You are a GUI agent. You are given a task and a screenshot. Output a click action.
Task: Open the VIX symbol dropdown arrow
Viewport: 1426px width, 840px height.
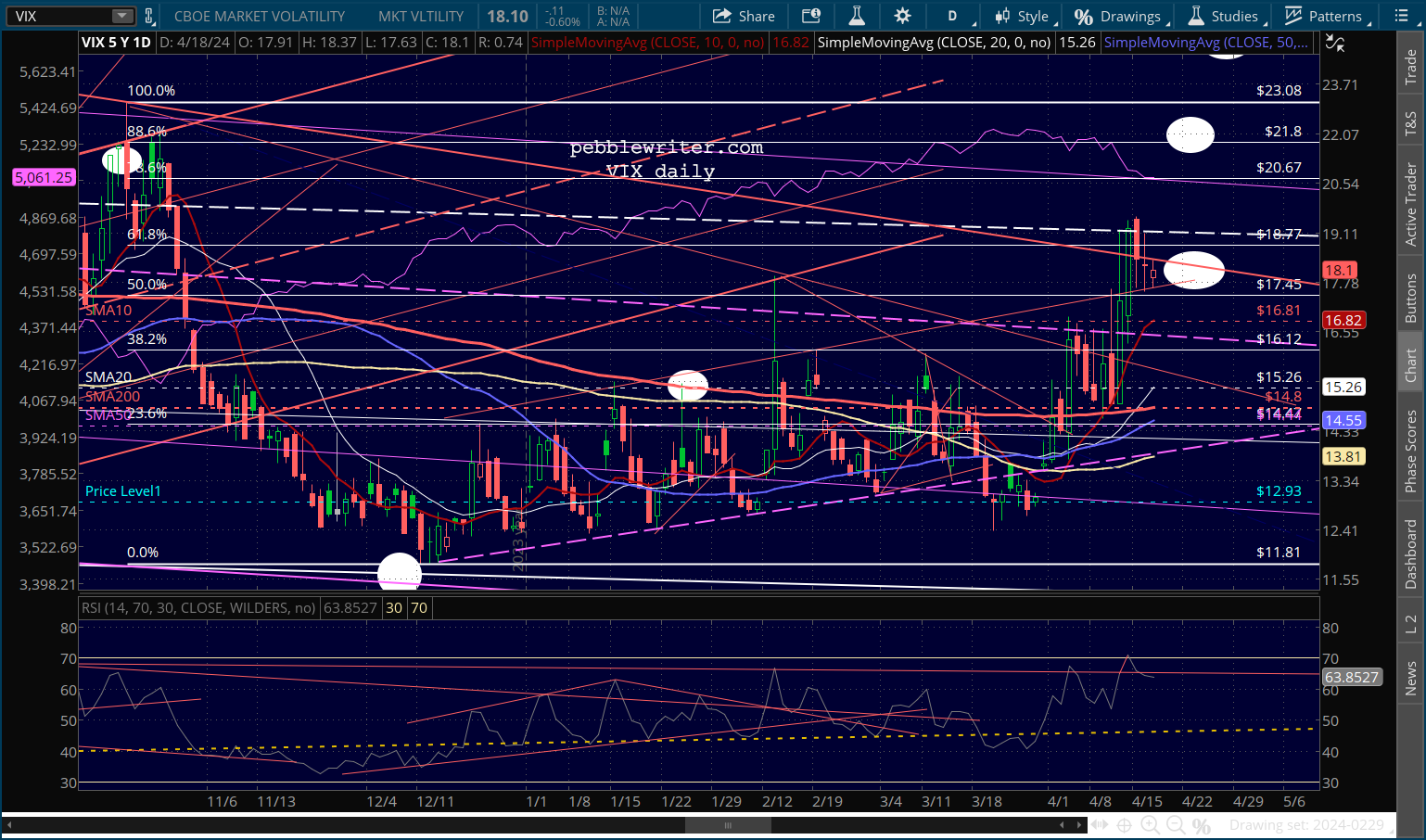coord(122,16)
